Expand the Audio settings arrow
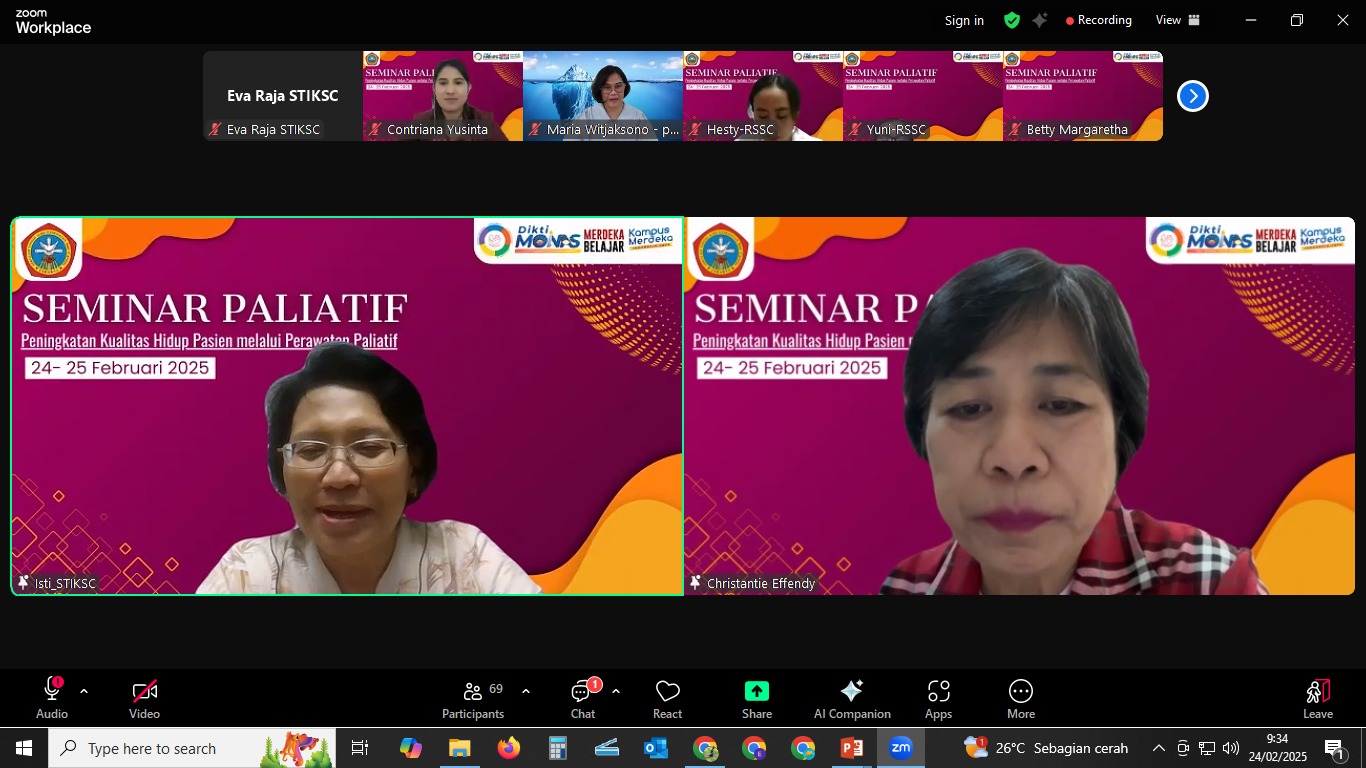Image resolution: width=1366 pixels, height=768 pixels. [84, 691]
